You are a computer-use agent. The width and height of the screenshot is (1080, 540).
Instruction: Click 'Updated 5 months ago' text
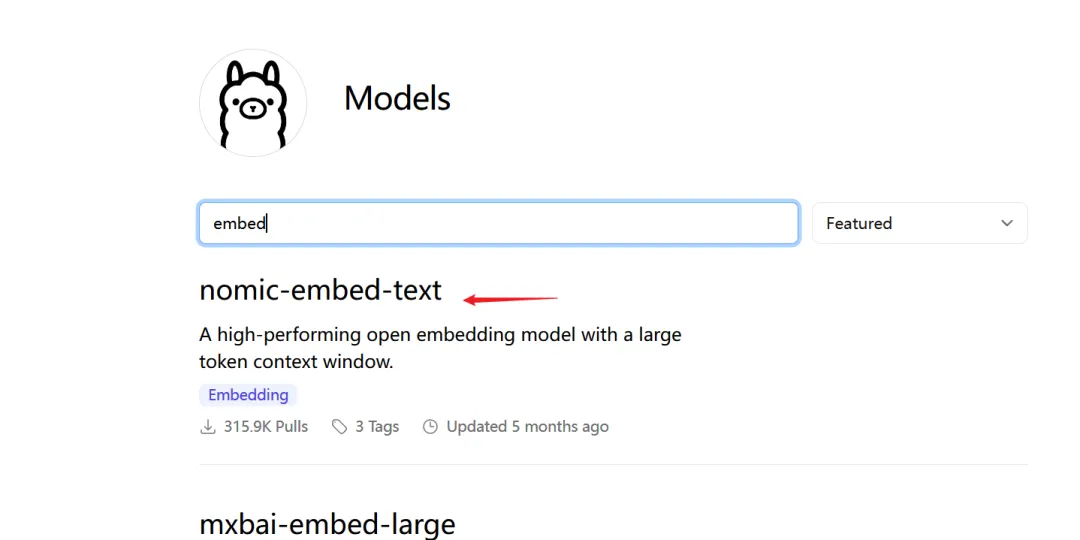[x=527, y=427]
